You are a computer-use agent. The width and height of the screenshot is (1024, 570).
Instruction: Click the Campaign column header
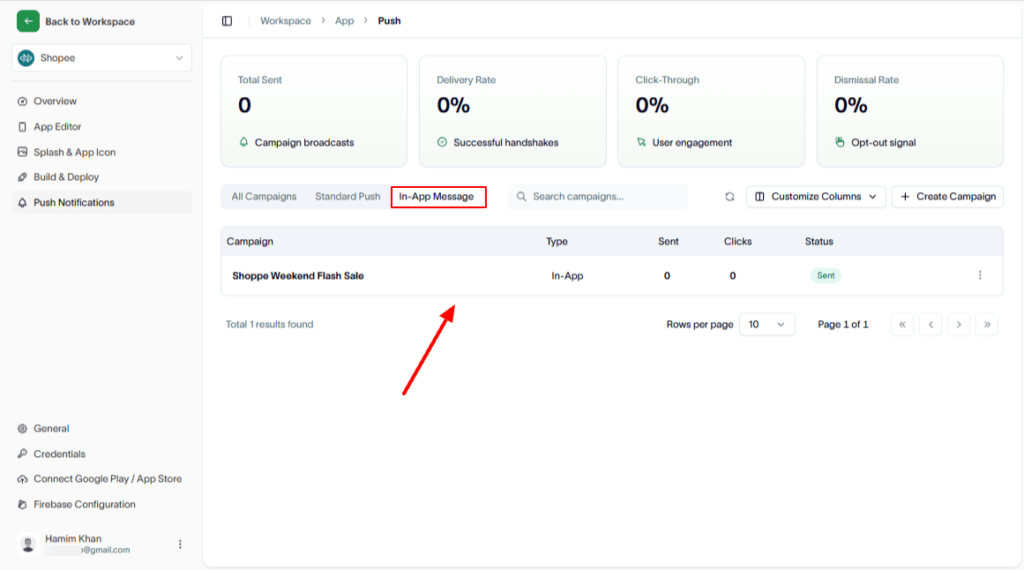pos(249,242)
